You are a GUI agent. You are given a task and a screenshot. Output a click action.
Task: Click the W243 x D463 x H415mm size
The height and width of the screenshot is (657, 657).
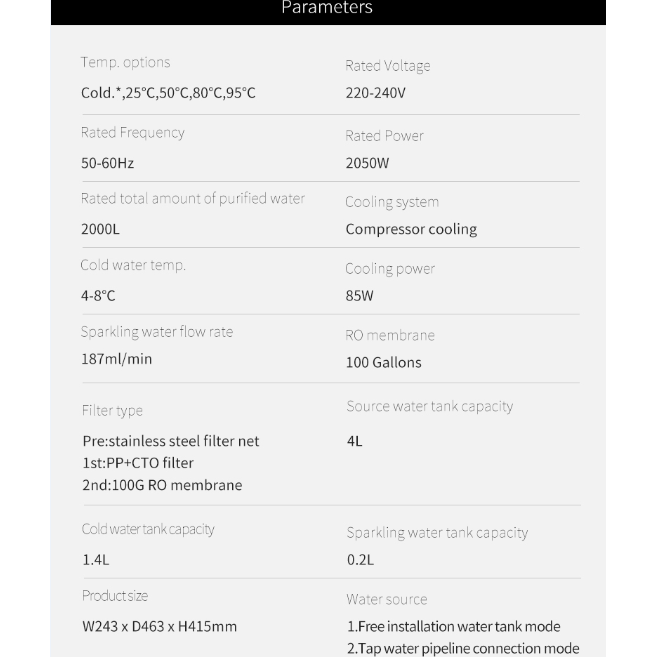[159, 626]
